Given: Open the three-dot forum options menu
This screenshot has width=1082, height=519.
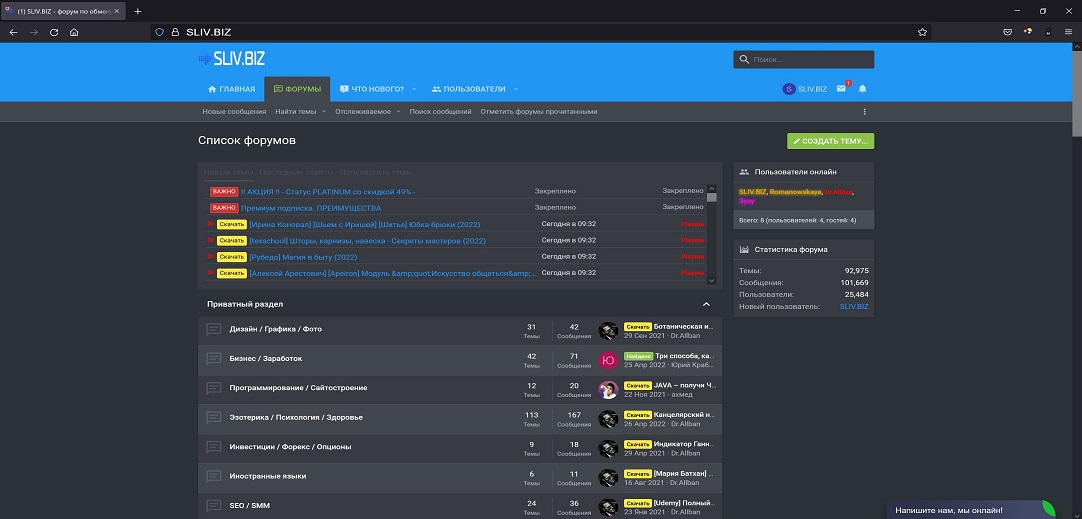Looking at the screenshot, I should (865, 112).
